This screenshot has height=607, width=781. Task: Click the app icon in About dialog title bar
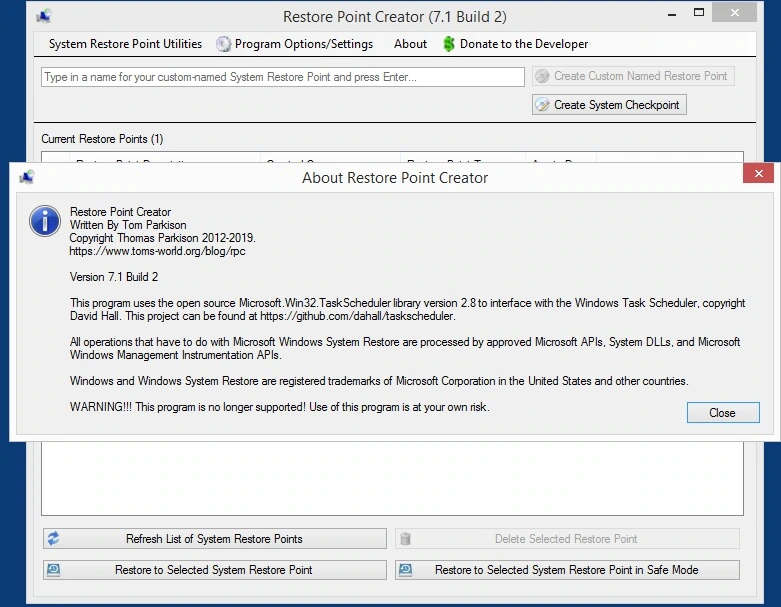pos(27,177)
